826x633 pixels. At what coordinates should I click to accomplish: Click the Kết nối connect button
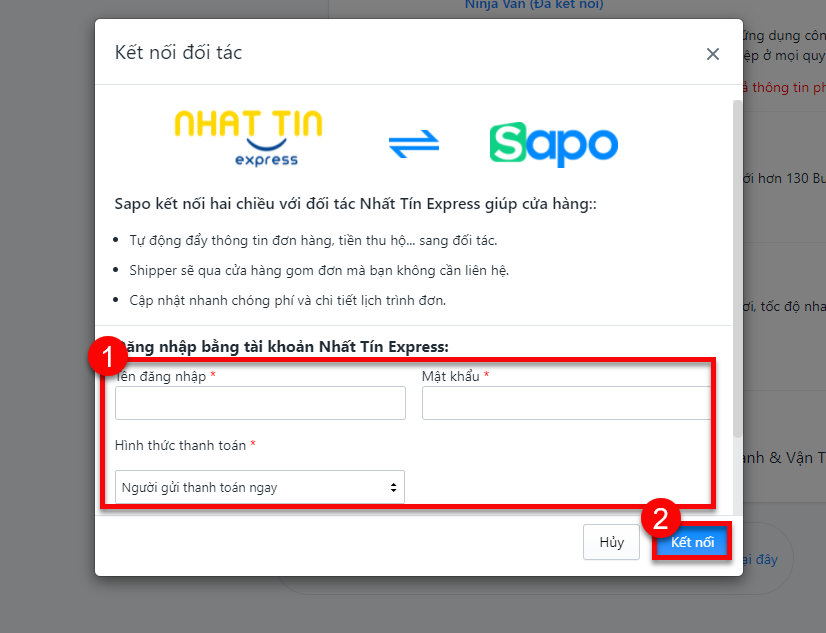692,542
